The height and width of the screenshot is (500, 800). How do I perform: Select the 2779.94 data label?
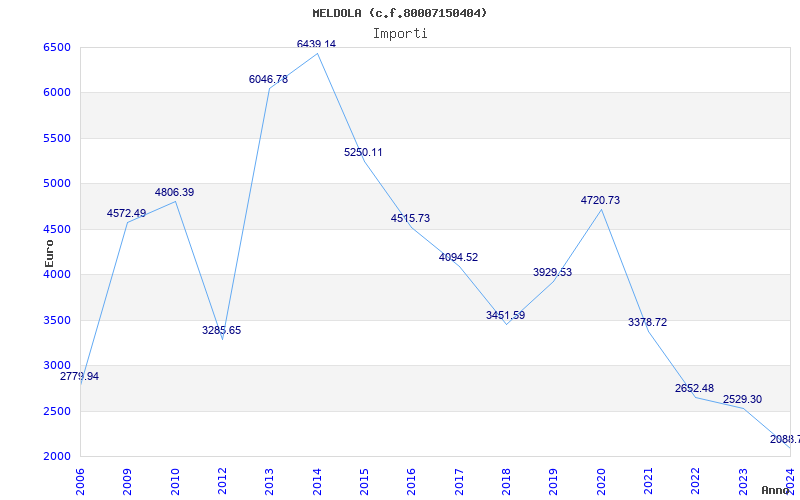(80, 377)
